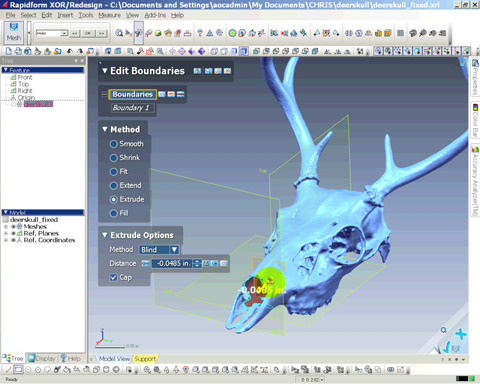The height and width of the screenshot is (384, 480).
Task: Open the File menu
Action: pyautogui.click(x=10, y=15)
